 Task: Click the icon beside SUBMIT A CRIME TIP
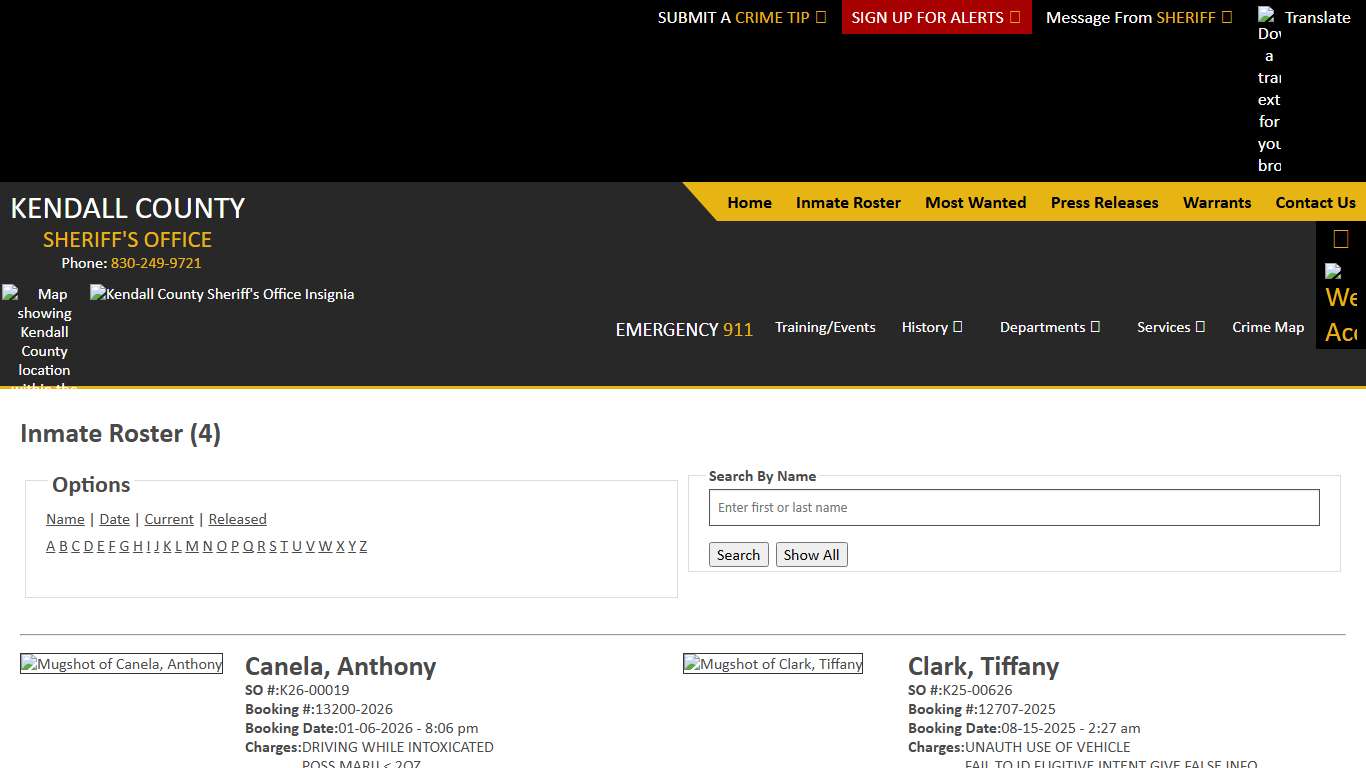821,17
